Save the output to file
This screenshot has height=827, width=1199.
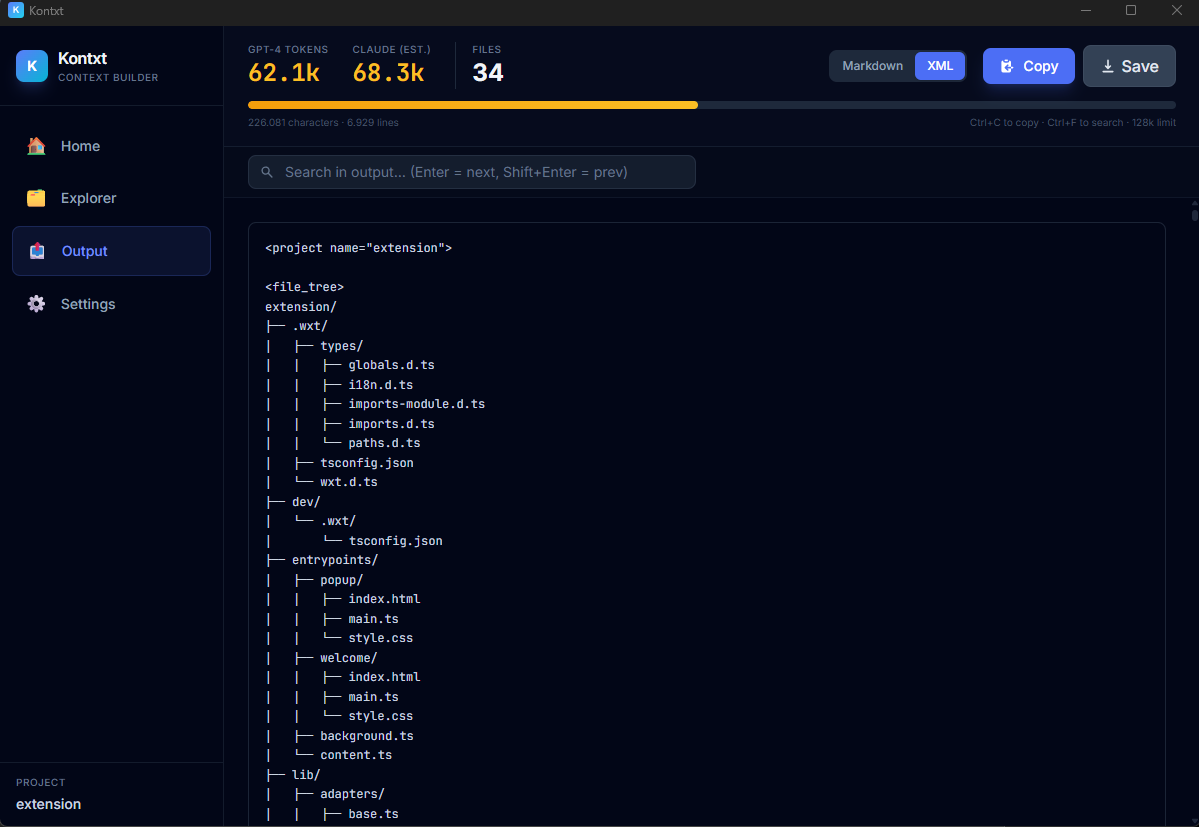pos(1129,66)
